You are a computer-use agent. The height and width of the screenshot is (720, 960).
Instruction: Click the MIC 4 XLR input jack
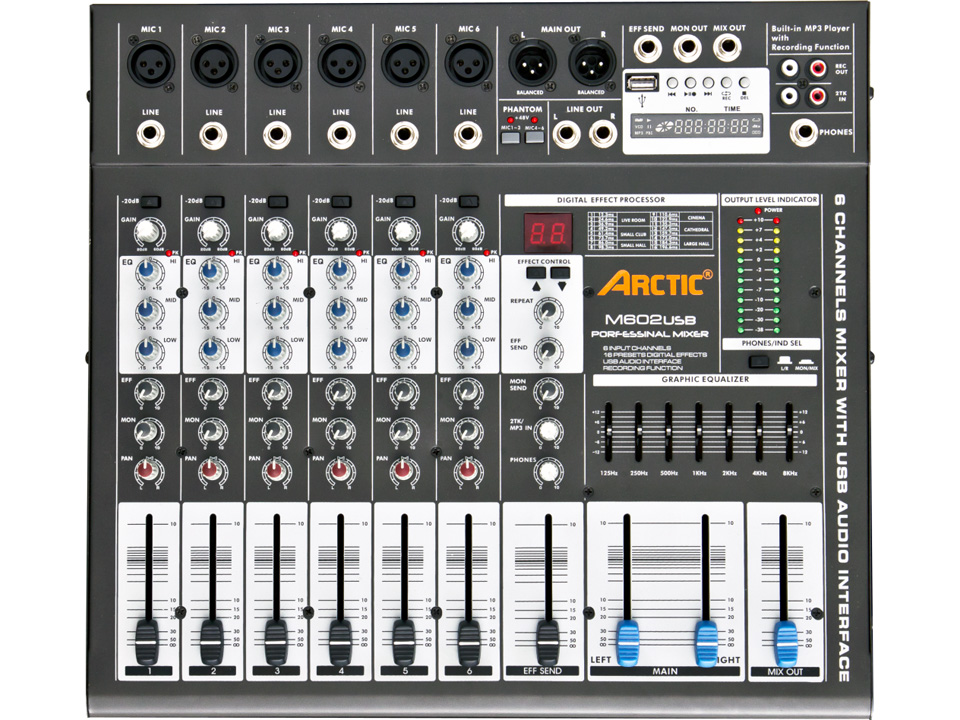tap(341, 62)
